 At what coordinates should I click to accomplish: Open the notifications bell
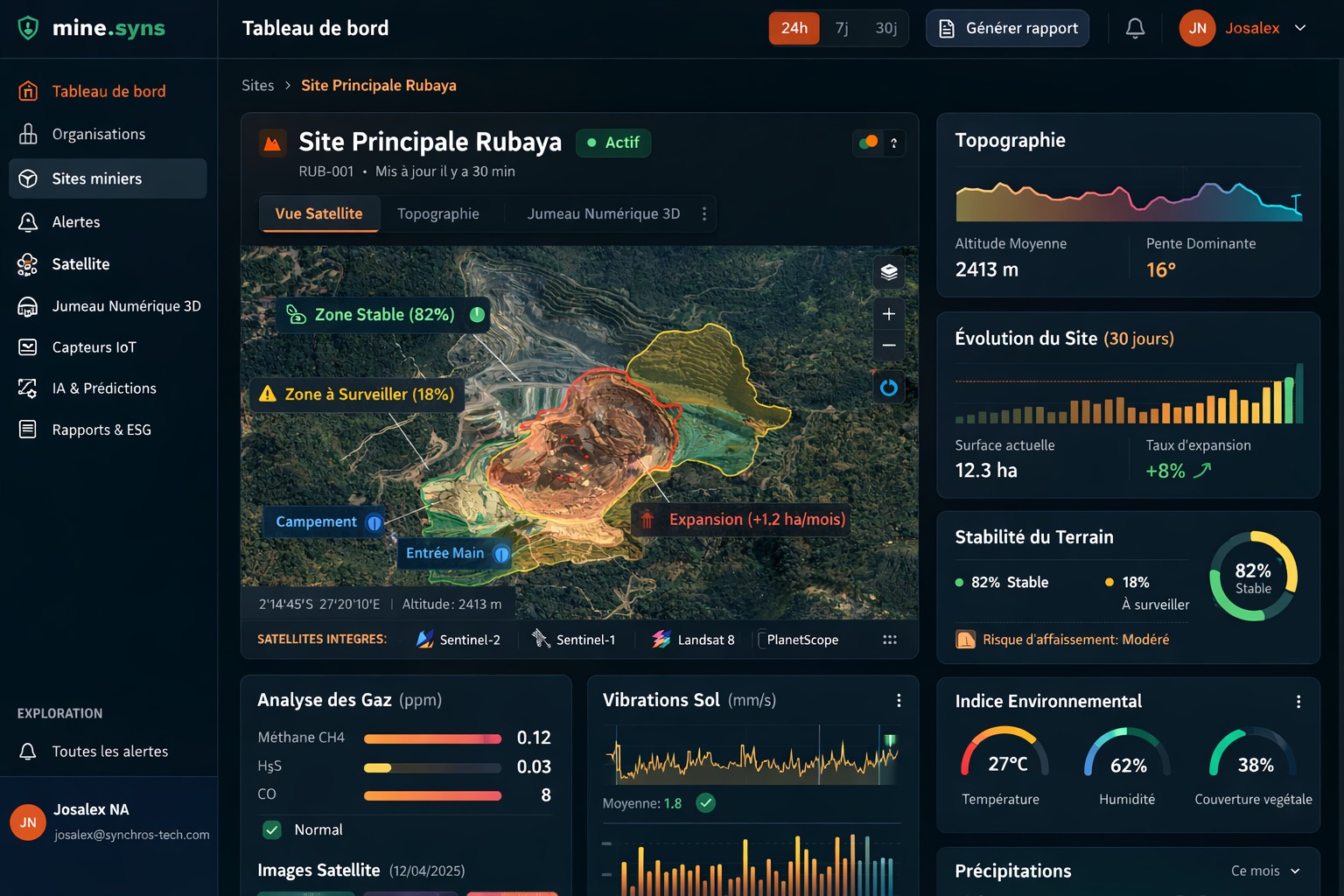click(x=1135, y=27)
